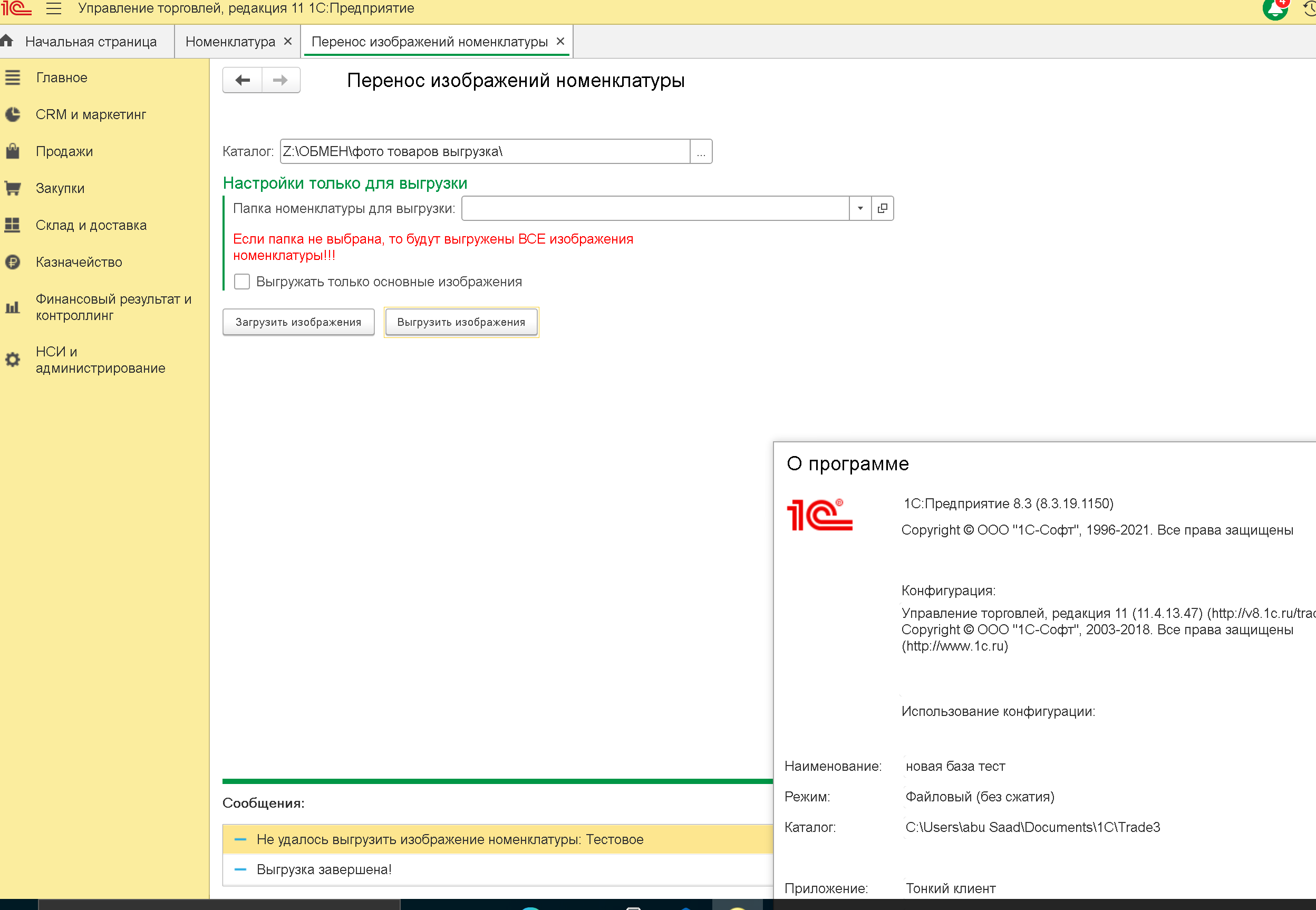1316x910 pixels.
Task: Click the Каталог path input field
Action: (x=485, y=152)
